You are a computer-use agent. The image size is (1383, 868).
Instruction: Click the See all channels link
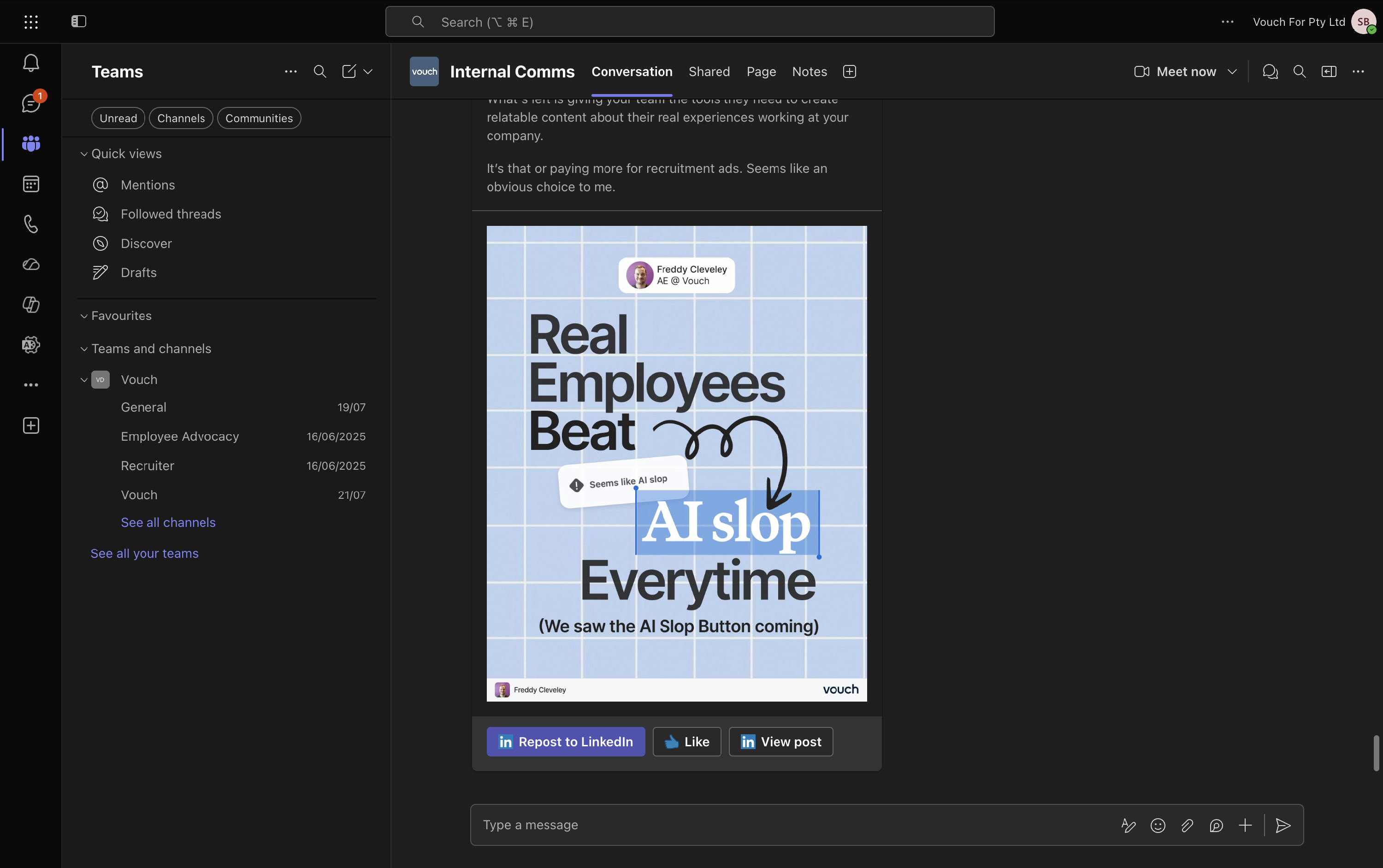tap(168, 522)
